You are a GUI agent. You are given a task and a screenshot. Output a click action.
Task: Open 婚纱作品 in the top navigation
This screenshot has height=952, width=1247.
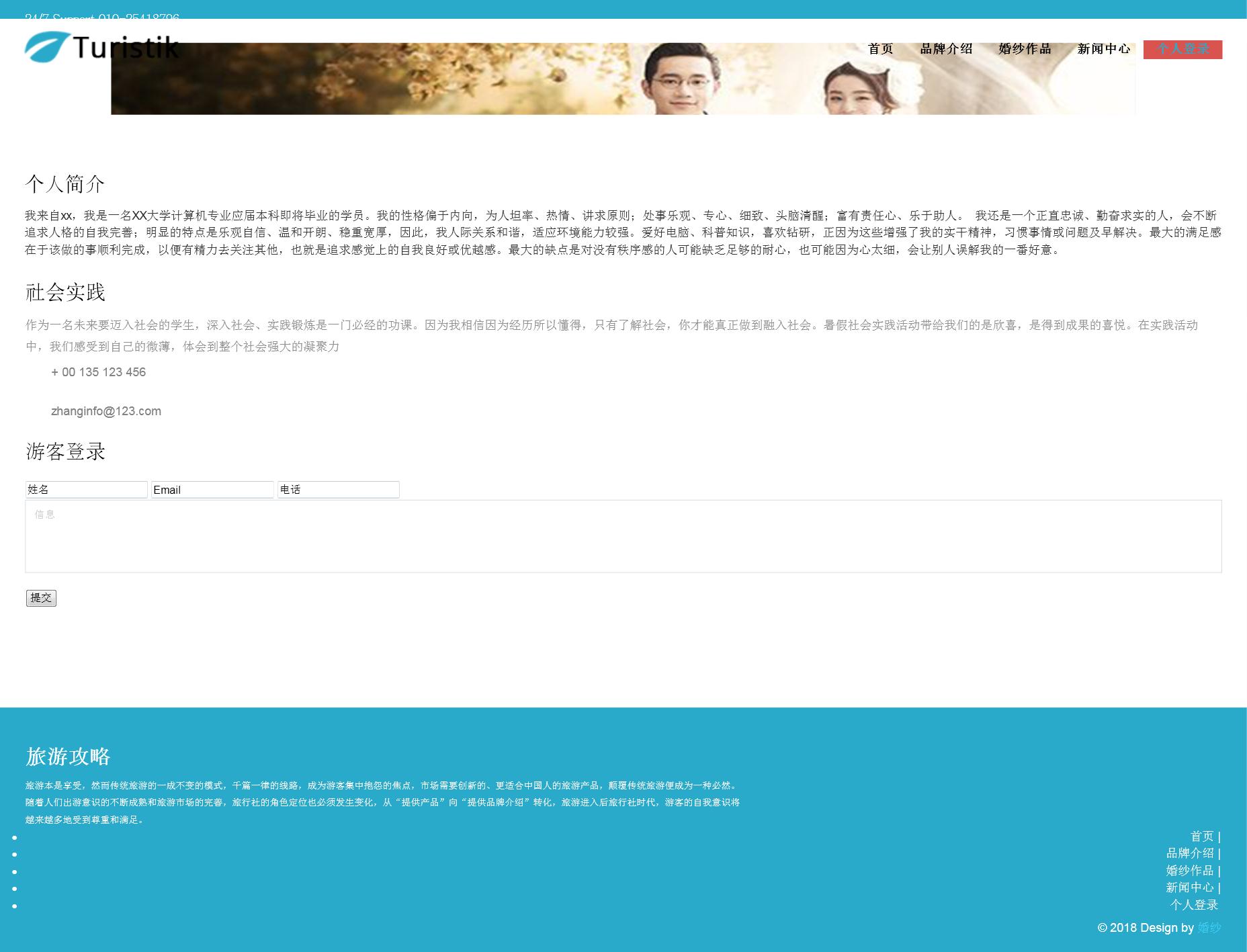(x=1025, y=49)
